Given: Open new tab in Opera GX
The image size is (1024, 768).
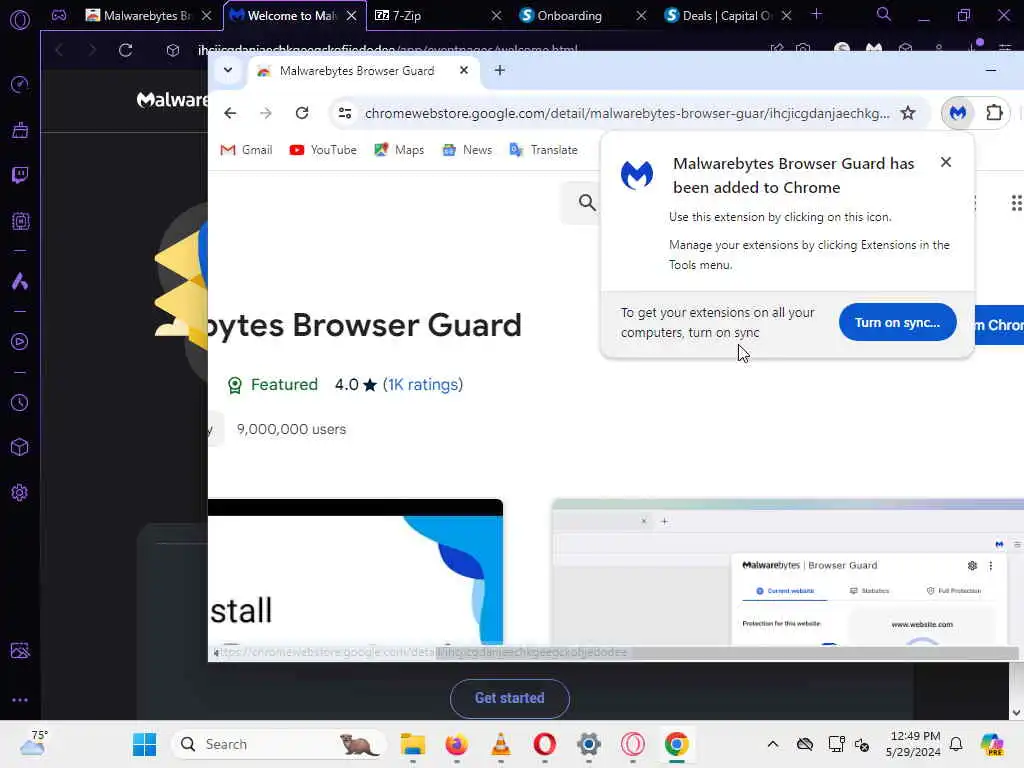Looking at the screenshot, I should 816,14.
